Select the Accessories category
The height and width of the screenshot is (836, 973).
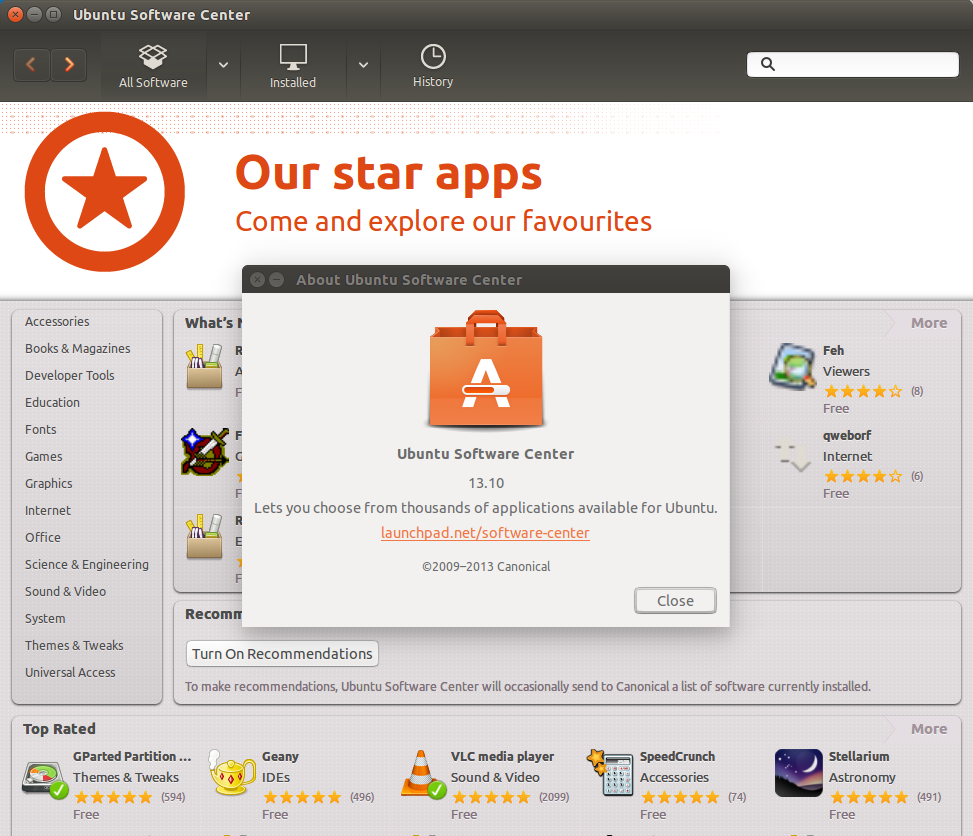(x=57, y=321)
